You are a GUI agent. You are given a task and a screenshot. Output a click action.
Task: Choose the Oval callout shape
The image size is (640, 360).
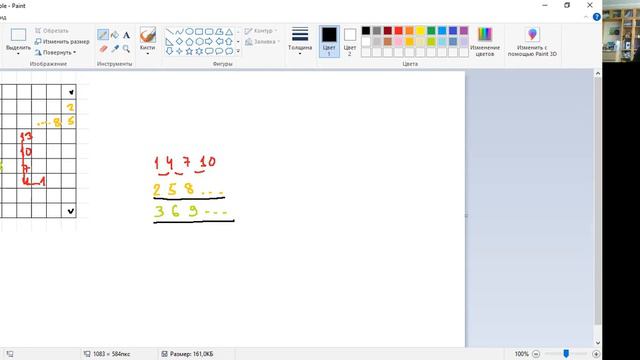point(219,51)
